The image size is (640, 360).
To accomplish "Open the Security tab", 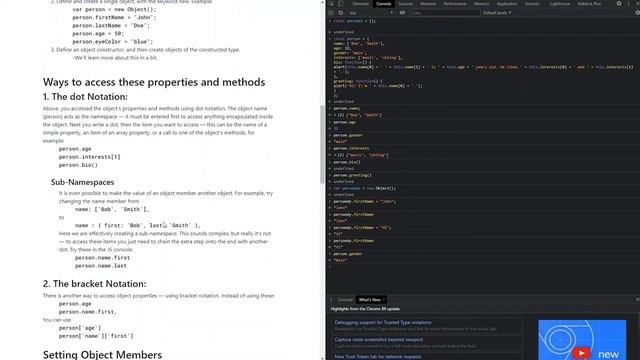I will [532, 4].
